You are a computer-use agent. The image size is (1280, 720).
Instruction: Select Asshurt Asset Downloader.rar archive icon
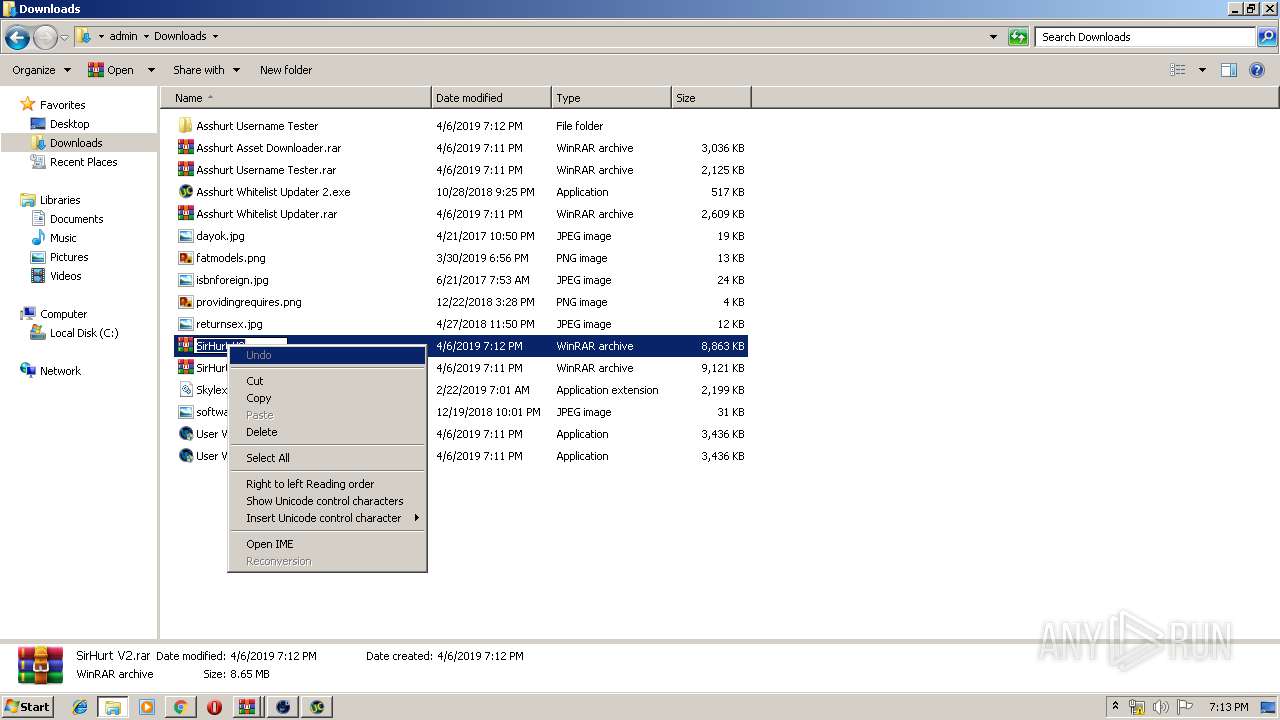tap(185, 148)
